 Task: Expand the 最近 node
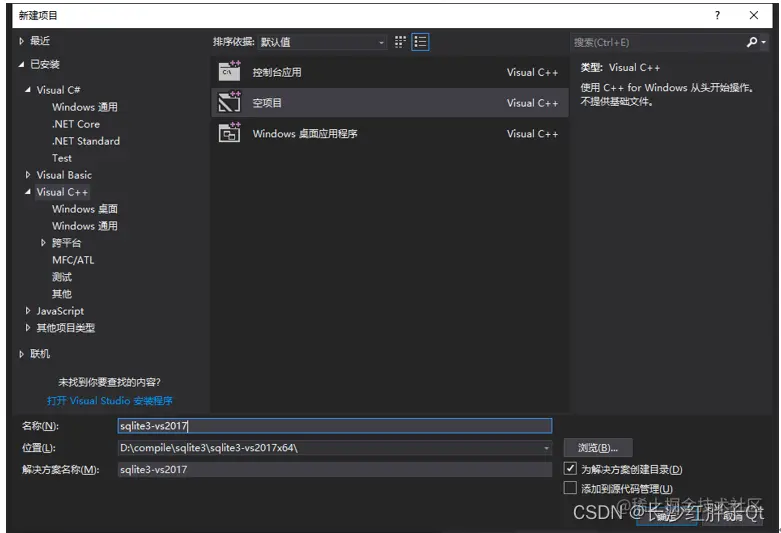[21, 41]
